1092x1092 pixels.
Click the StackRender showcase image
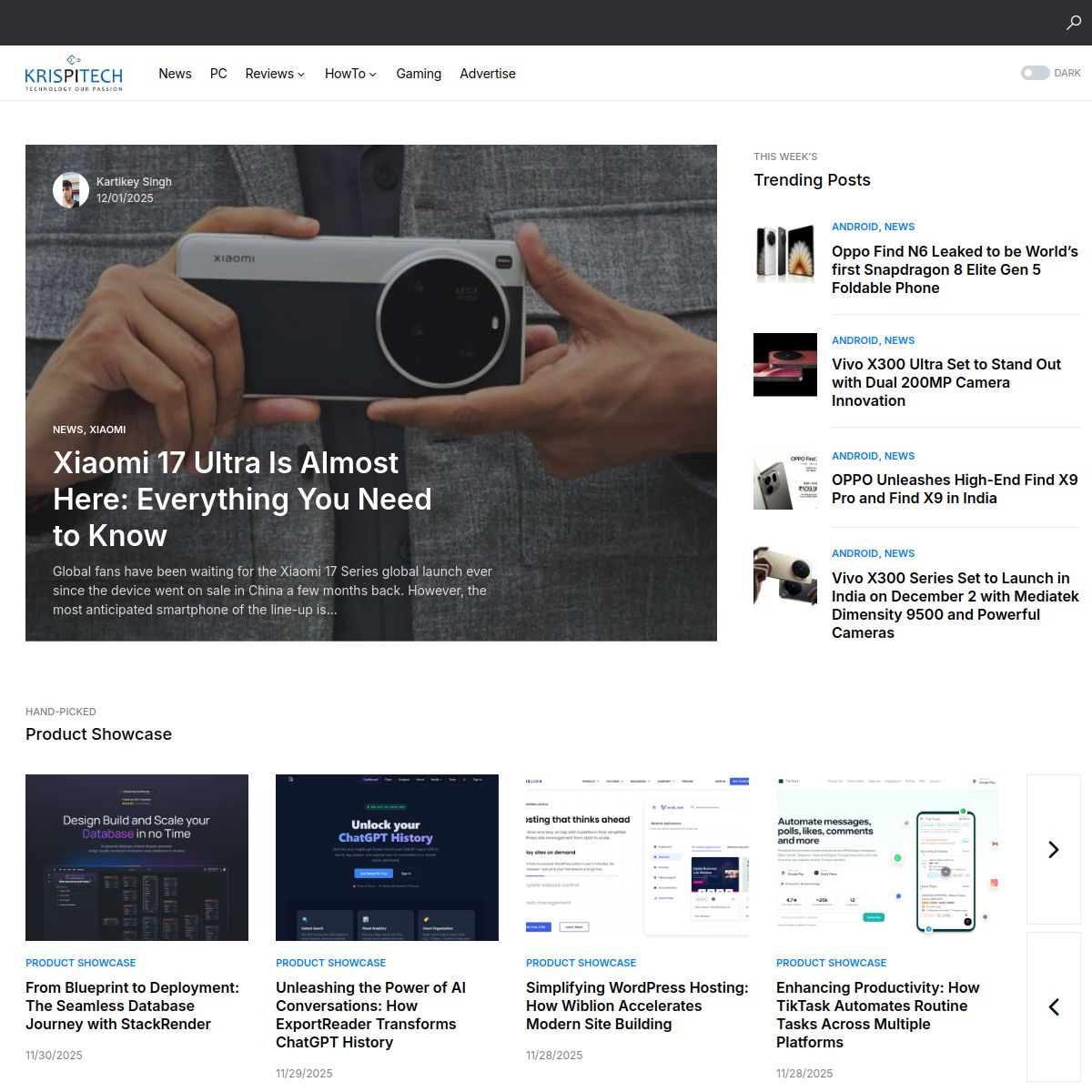(x=136, y=856)
